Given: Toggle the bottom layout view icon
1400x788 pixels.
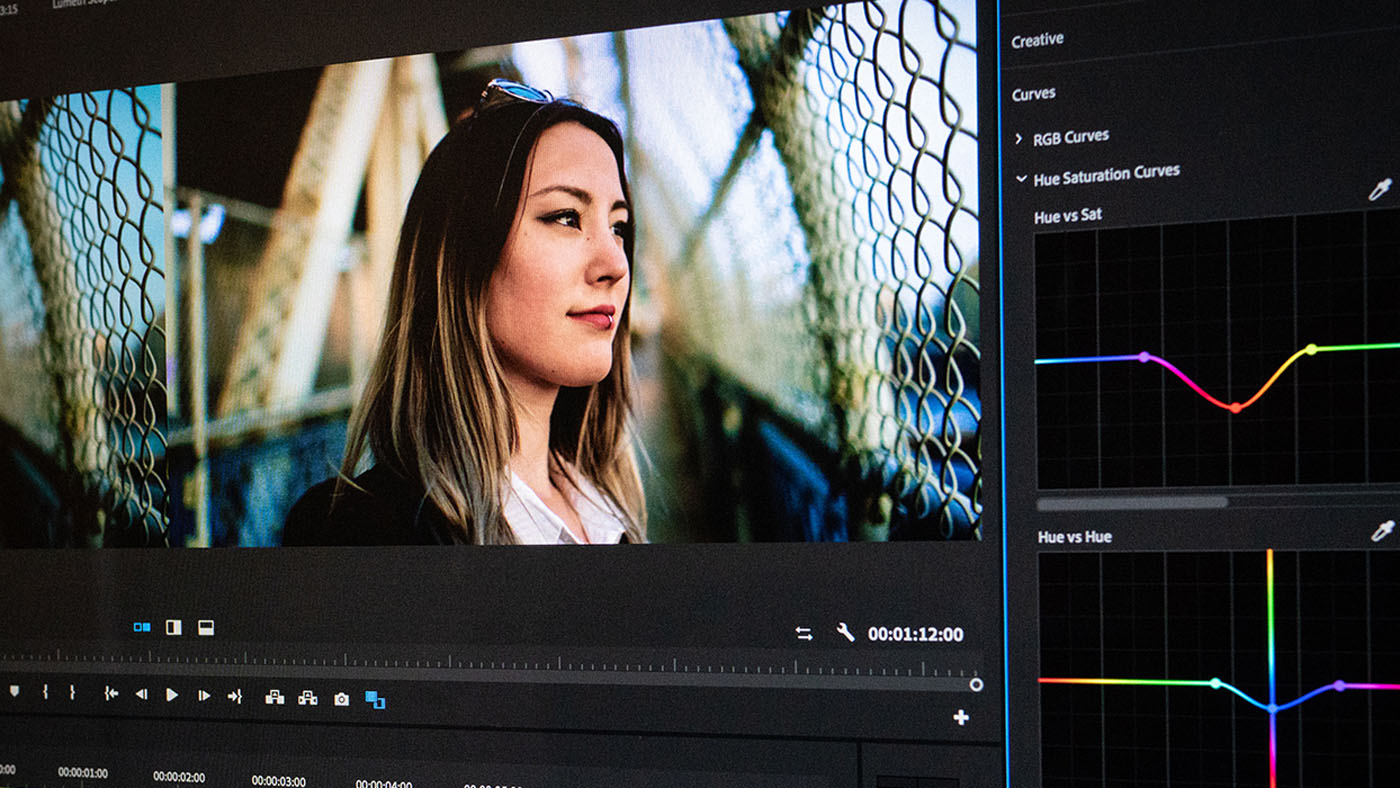Looking at the screenshot, I should click(206, 627).
